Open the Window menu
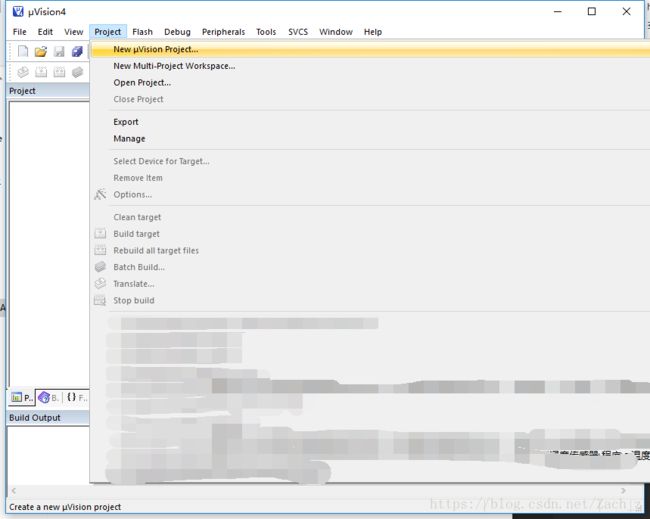Screen dimensions: 650x519 click(x=336, y=32)
